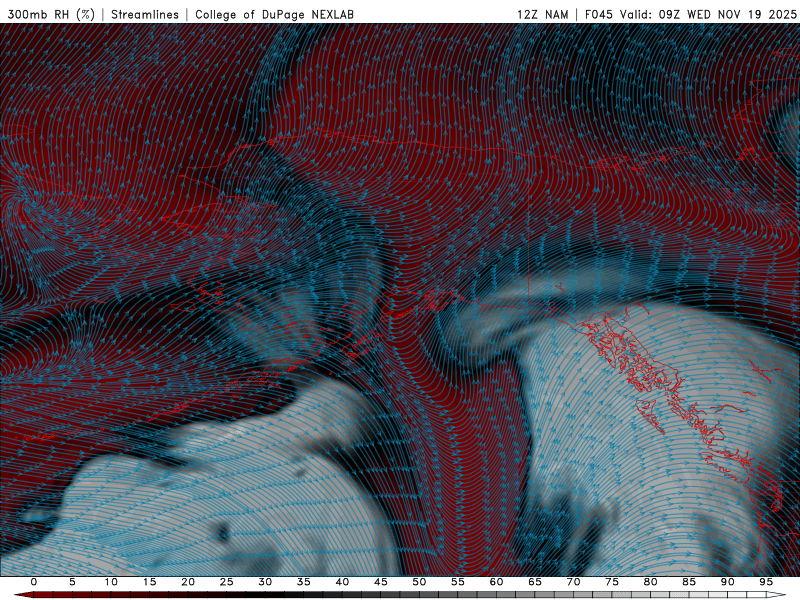
Task: Click the "65" colorbar tick label
Action: (534, 582)
